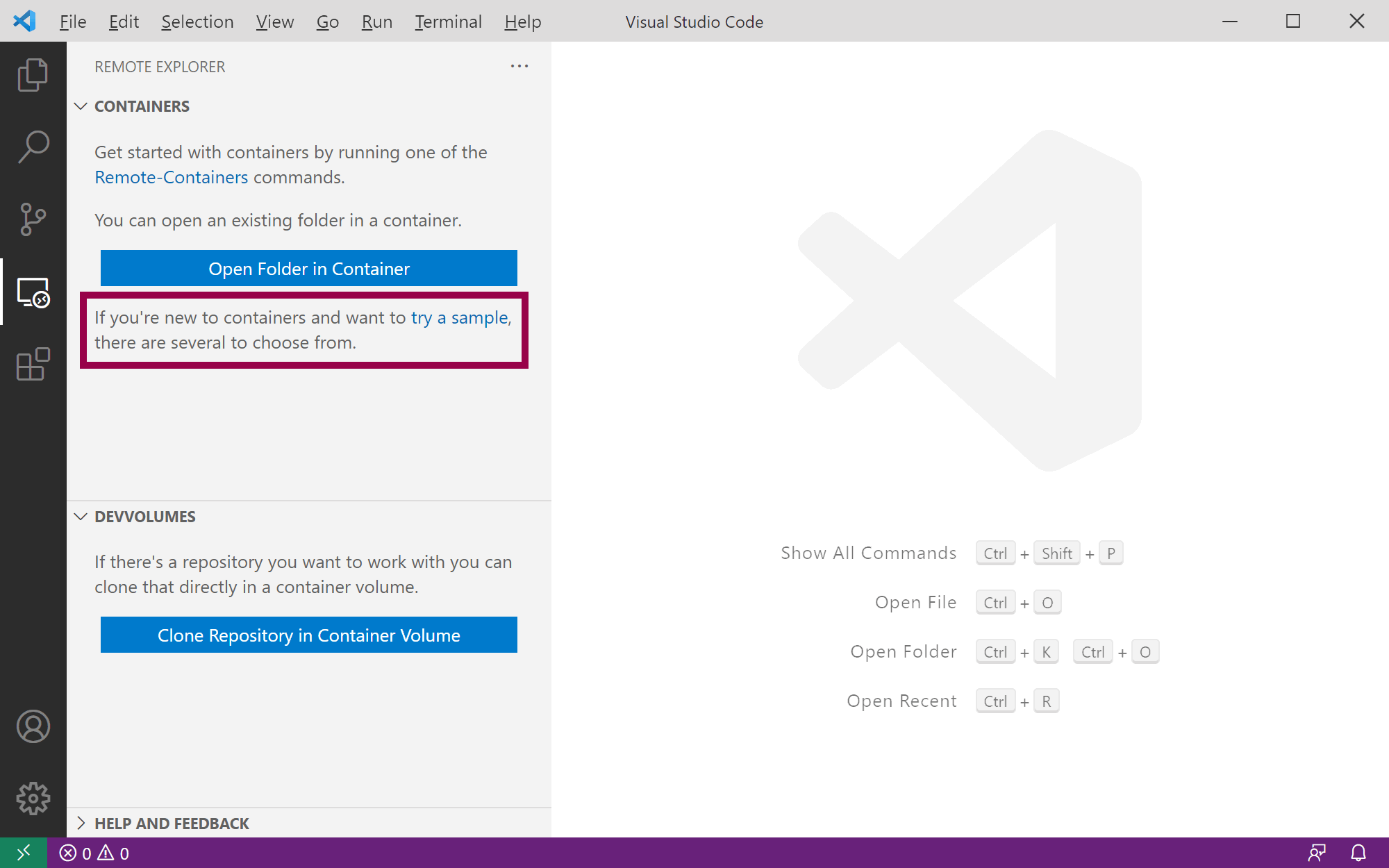Click Open Folder in Container button
Image resolution: width=1389 pixels, height=868 pixels.
click(x=308, y=269)
